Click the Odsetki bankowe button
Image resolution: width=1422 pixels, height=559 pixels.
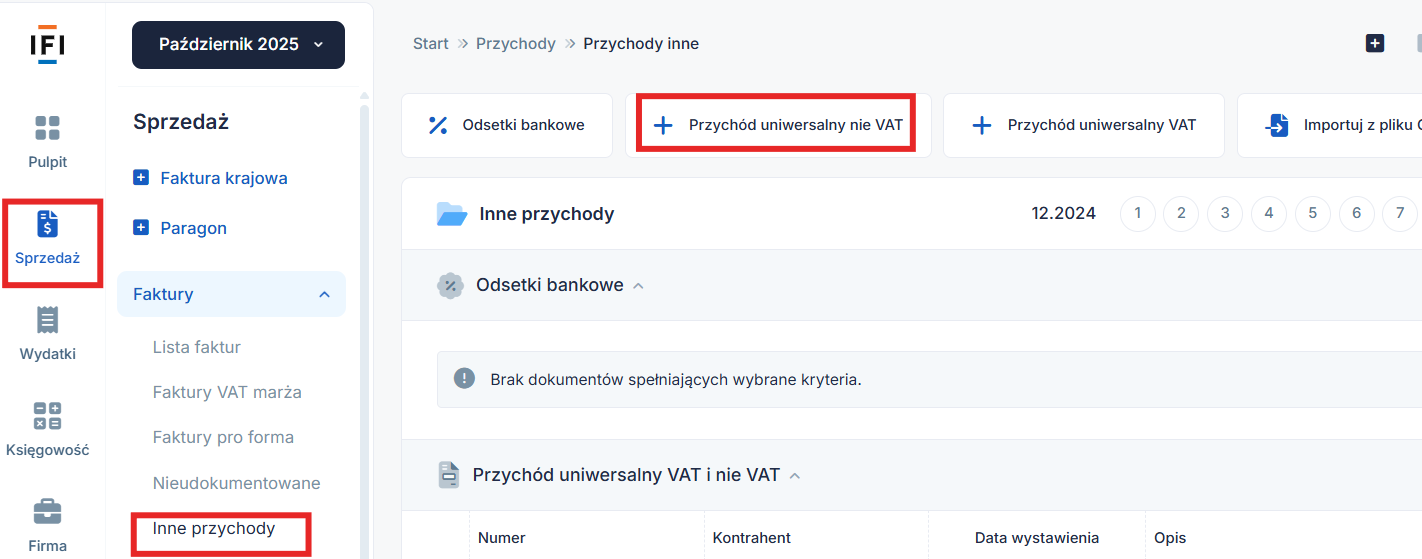click(x=507, y=125)
